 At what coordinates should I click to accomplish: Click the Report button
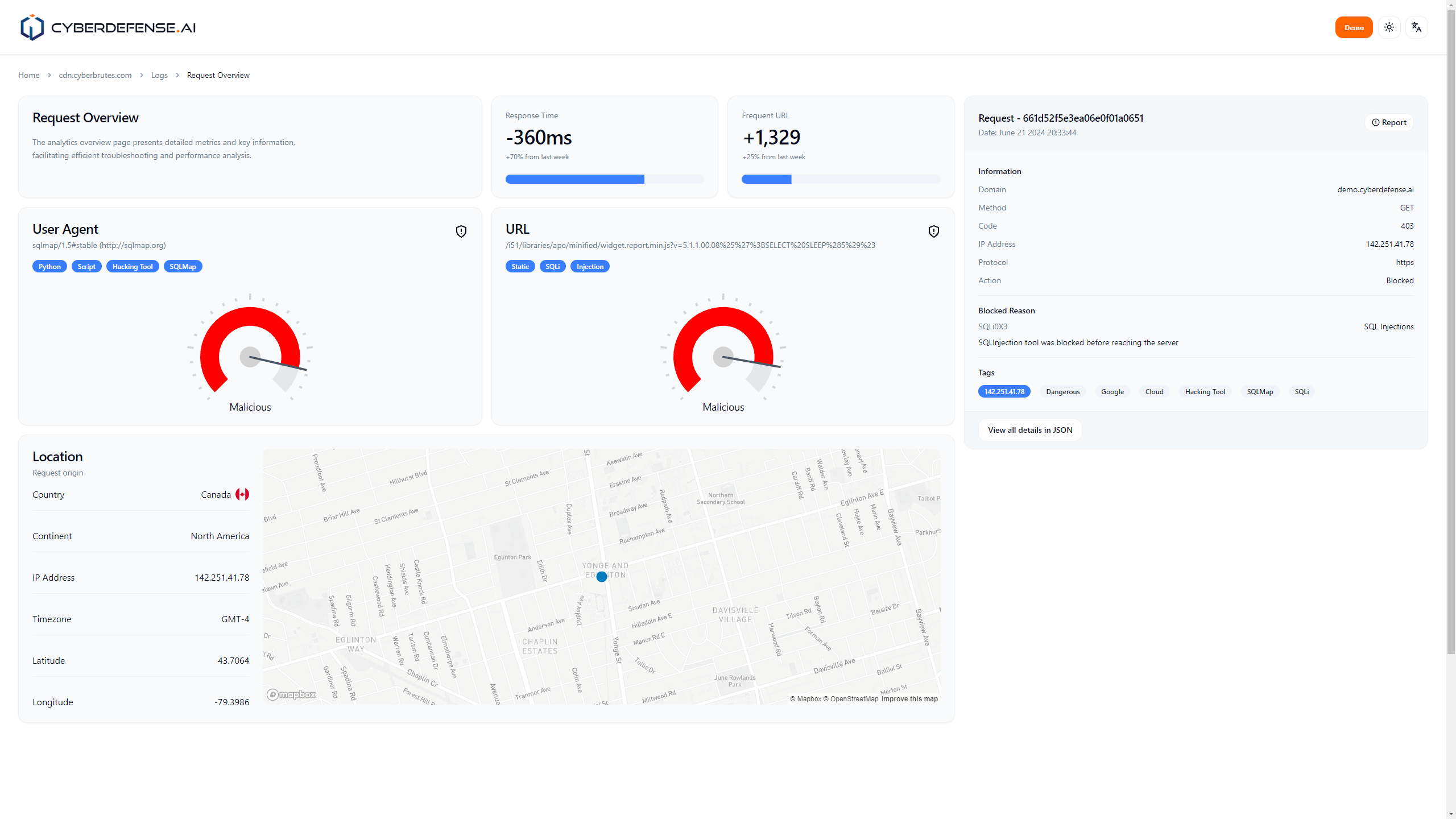coord(1389,122)
